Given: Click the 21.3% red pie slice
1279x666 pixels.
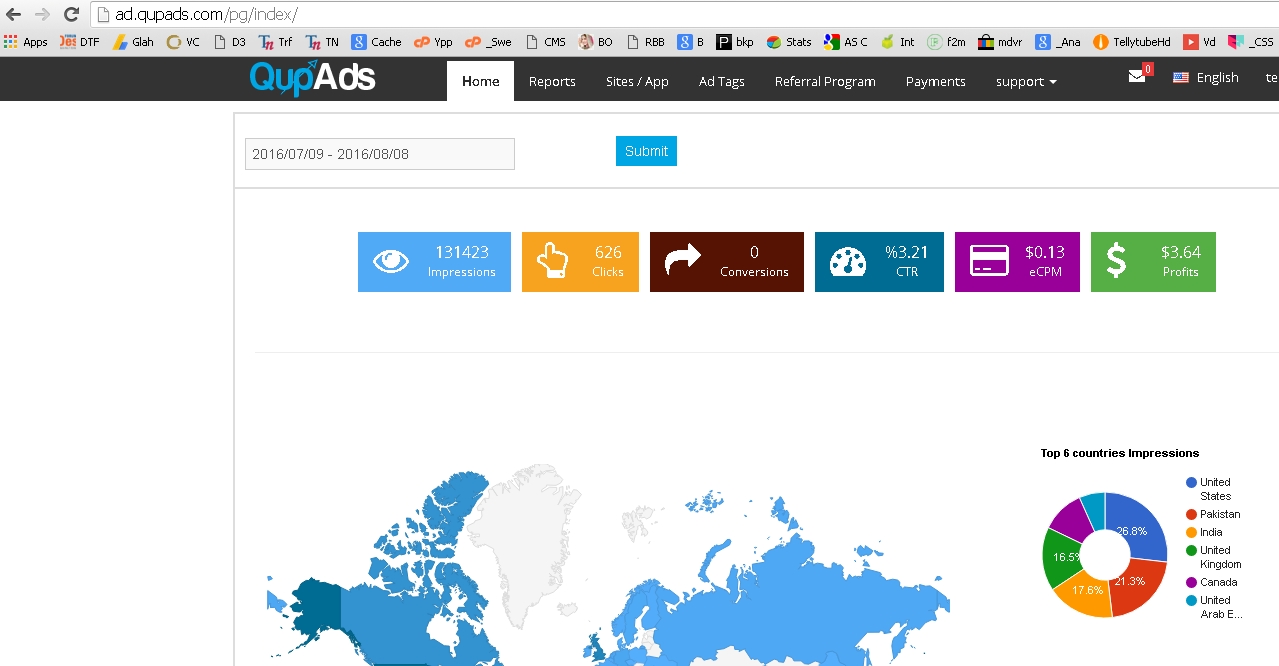Looking at the screenshot, I should [1136, 588].
